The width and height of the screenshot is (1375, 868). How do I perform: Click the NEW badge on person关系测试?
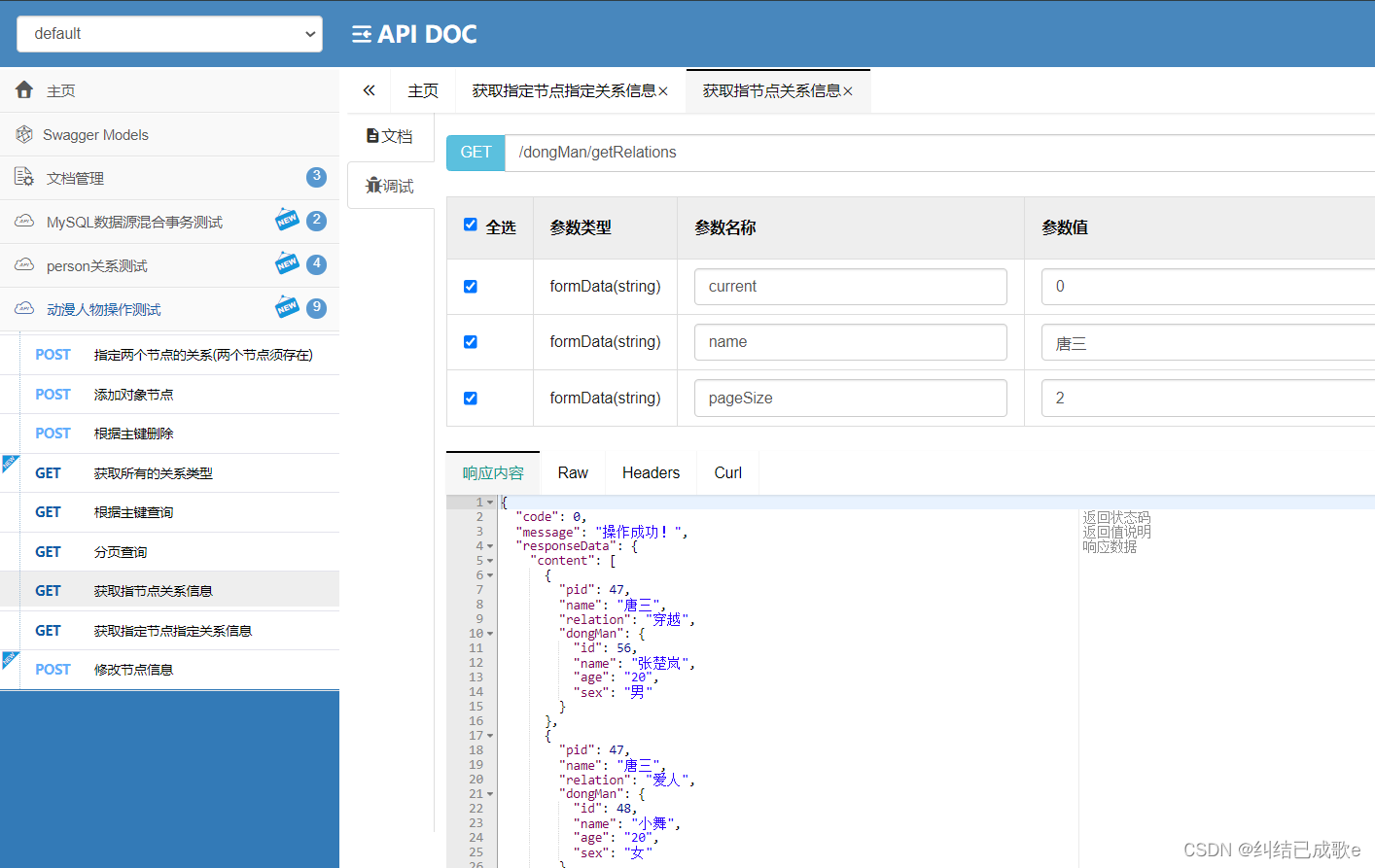pos(287,262)
